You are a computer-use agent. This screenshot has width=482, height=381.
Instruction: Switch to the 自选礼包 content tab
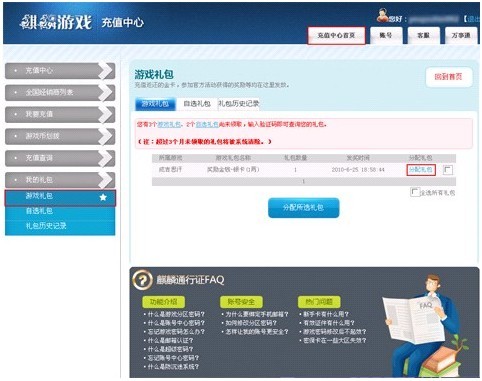click(x=197, y=104)
